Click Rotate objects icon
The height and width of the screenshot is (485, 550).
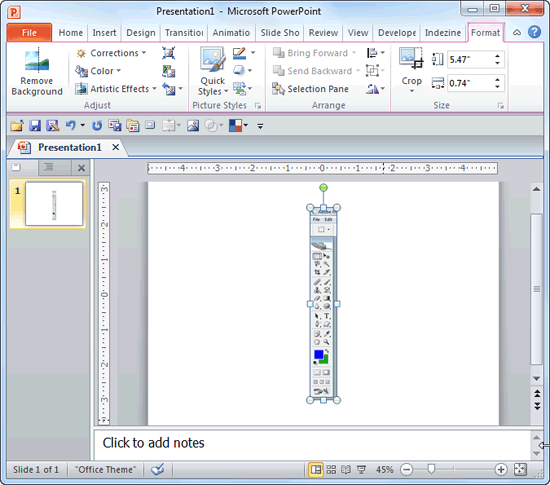click(x=373, y=89)
